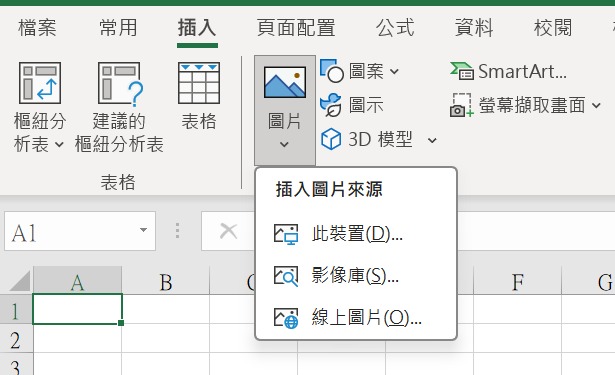Expand the 螢幕擷取畫面 dropdown arrow
Viewport: 615px width, 375px height.
tap(596, 105)
